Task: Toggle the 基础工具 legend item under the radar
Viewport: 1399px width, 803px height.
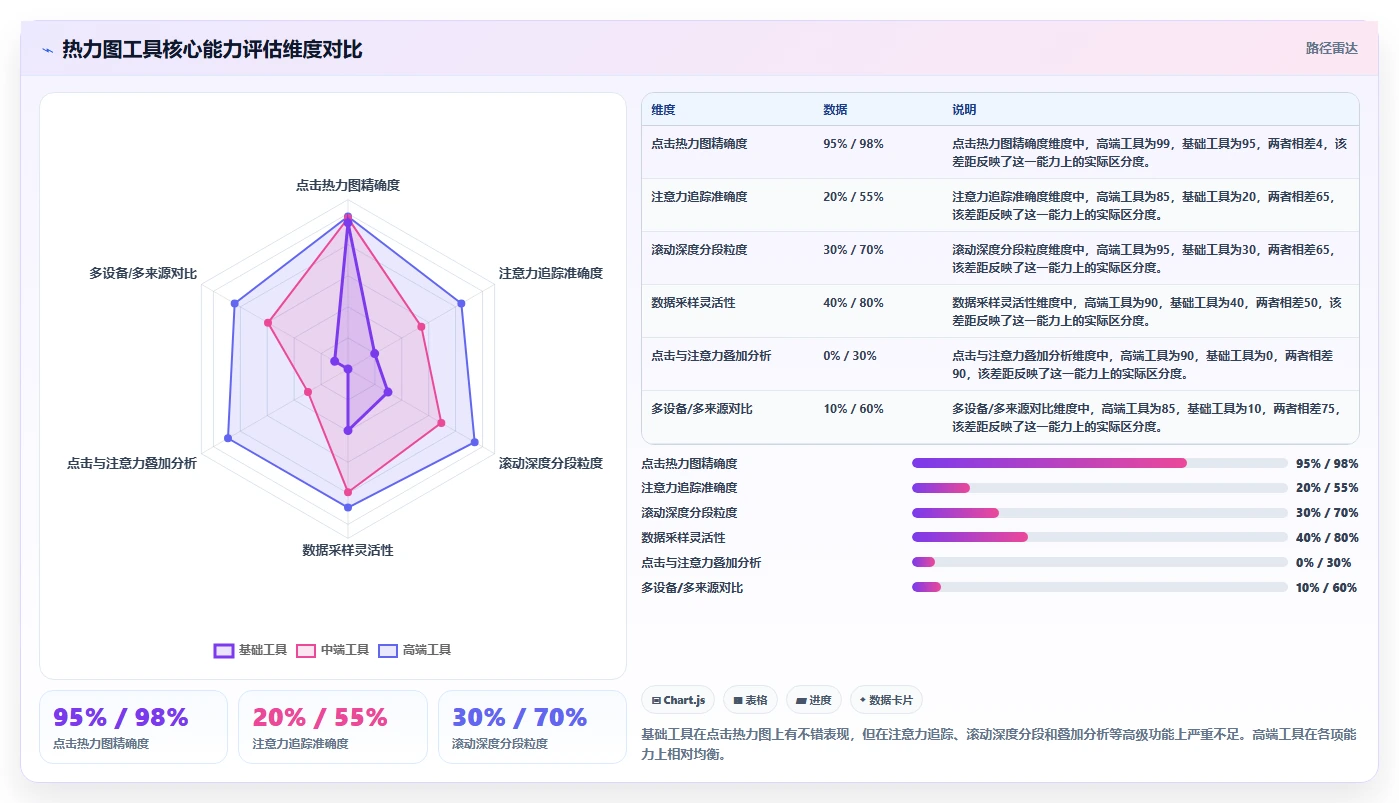Action: (251, 650)
